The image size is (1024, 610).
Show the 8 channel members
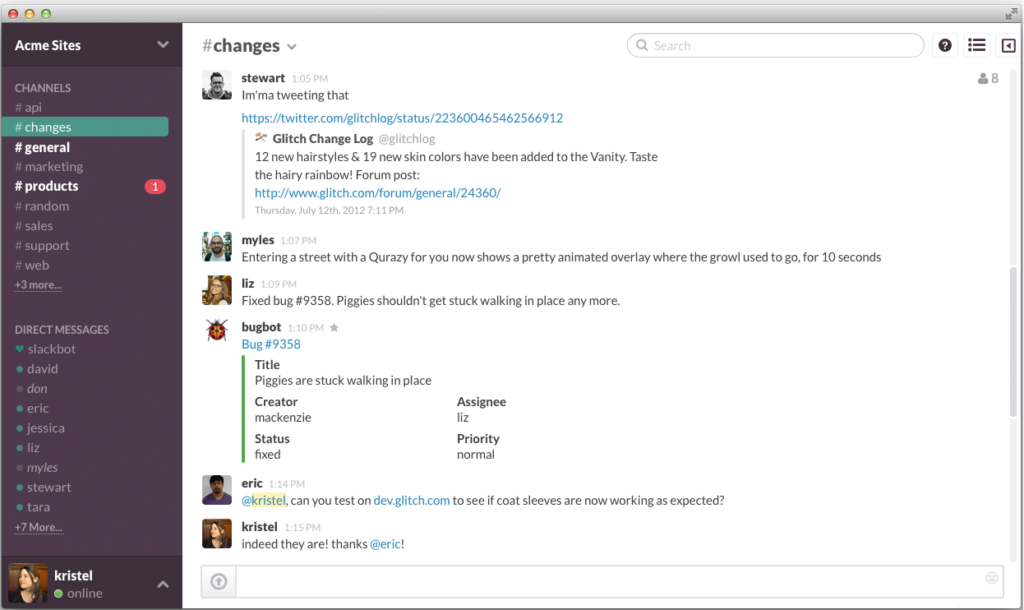coord(987,78)
